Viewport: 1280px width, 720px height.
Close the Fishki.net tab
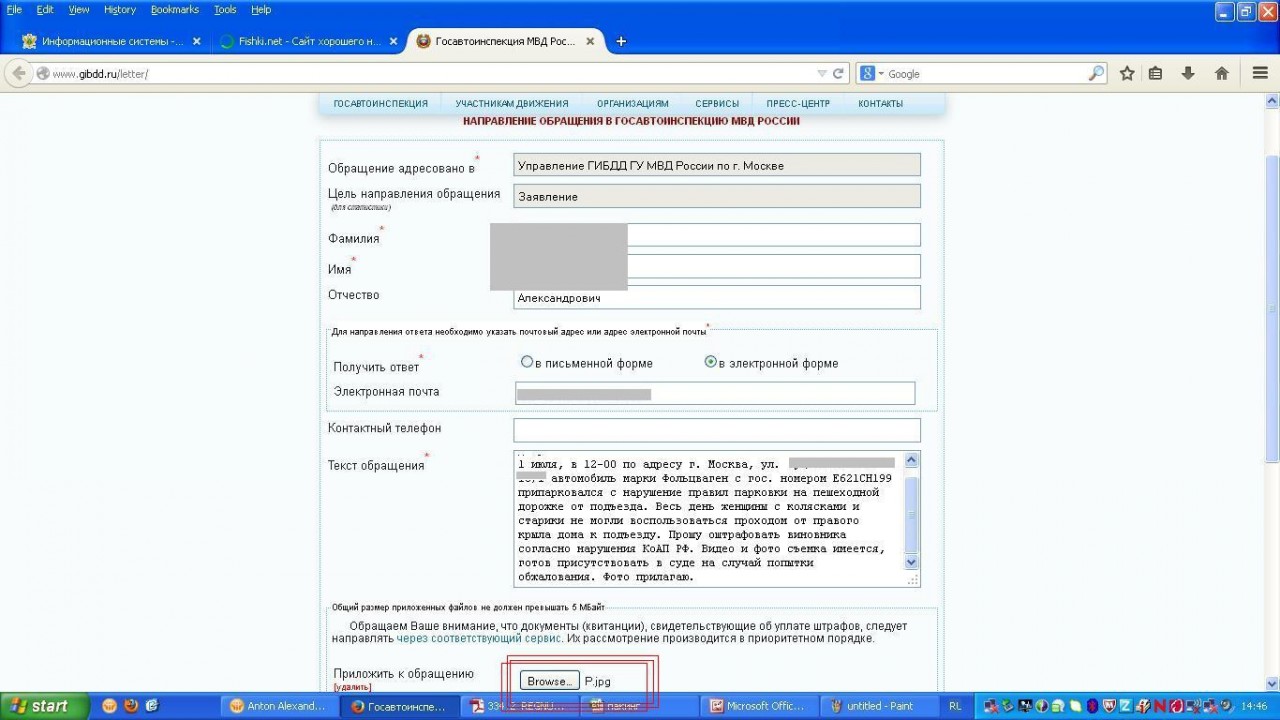coord(393,41)
